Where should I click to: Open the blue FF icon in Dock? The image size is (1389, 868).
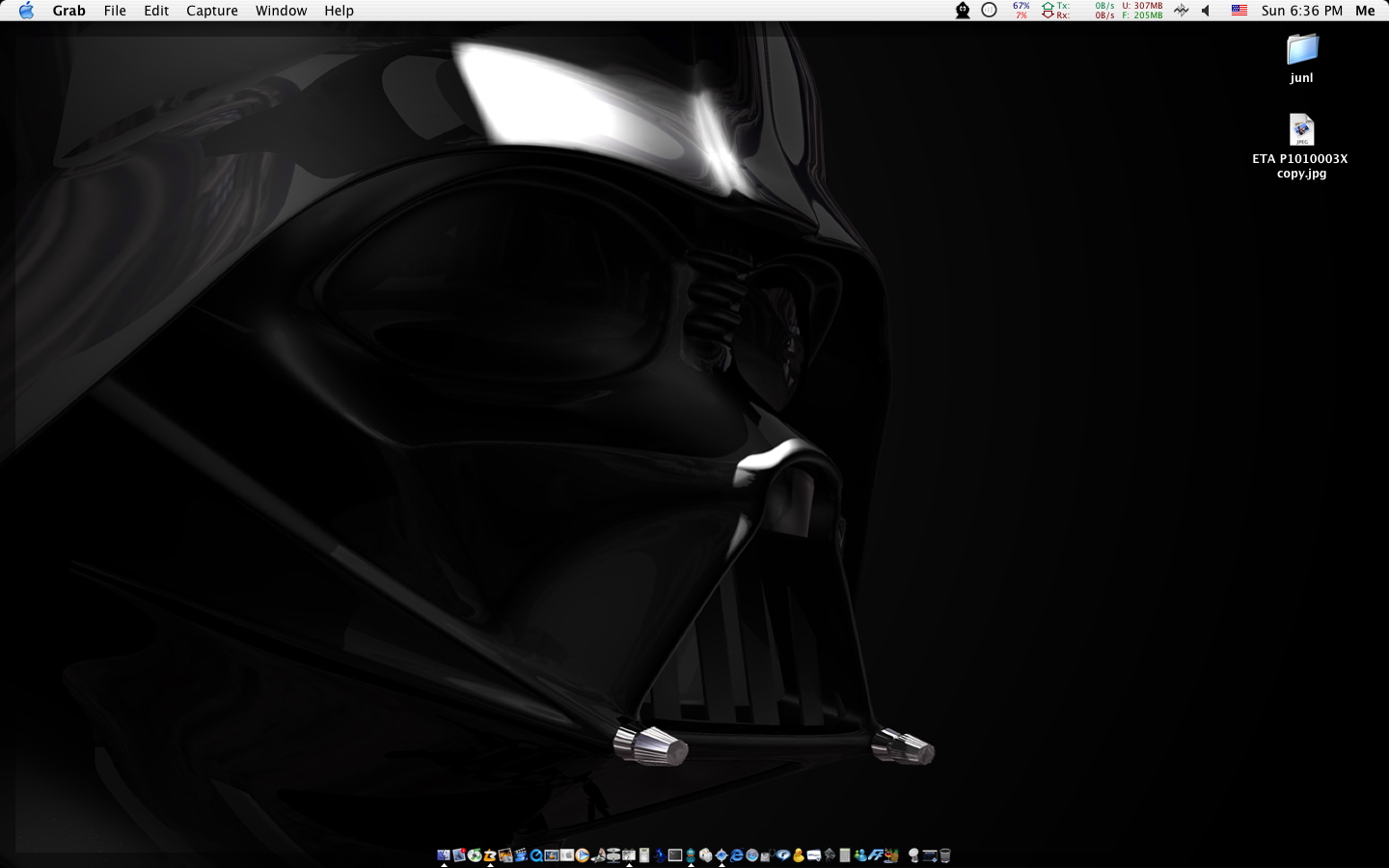[875, 855]
